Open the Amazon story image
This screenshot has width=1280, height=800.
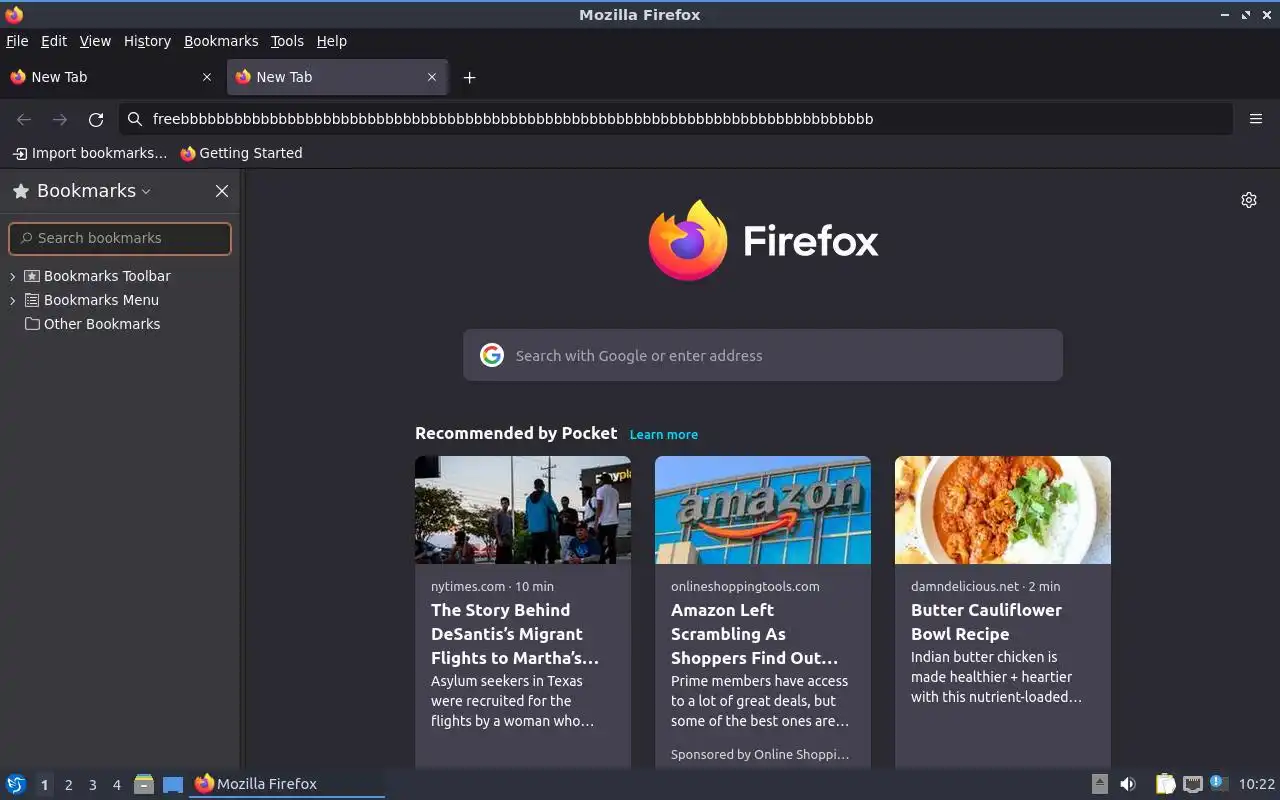763,510
